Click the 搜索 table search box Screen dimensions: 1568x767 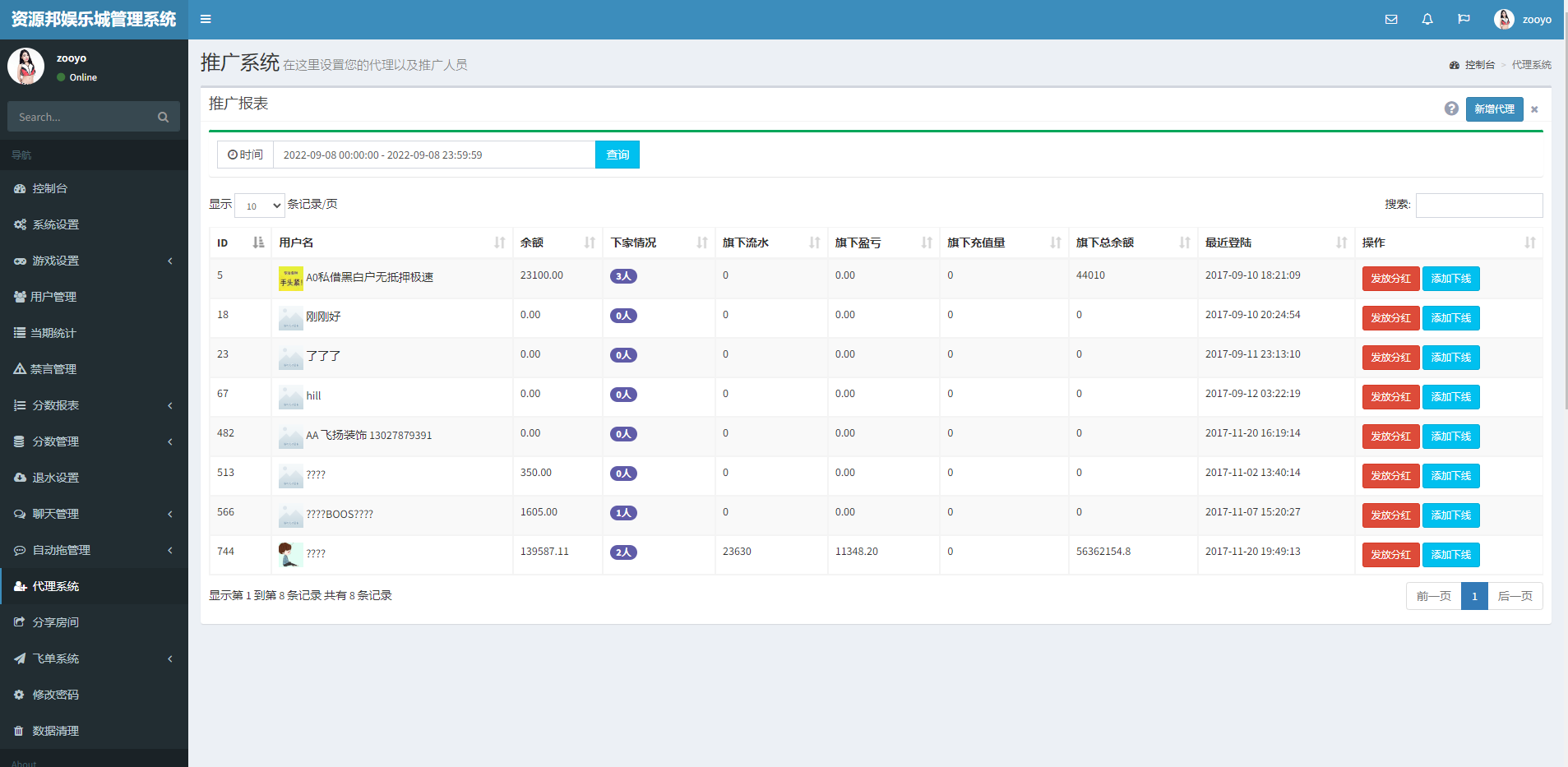[x=1478, y=206]
